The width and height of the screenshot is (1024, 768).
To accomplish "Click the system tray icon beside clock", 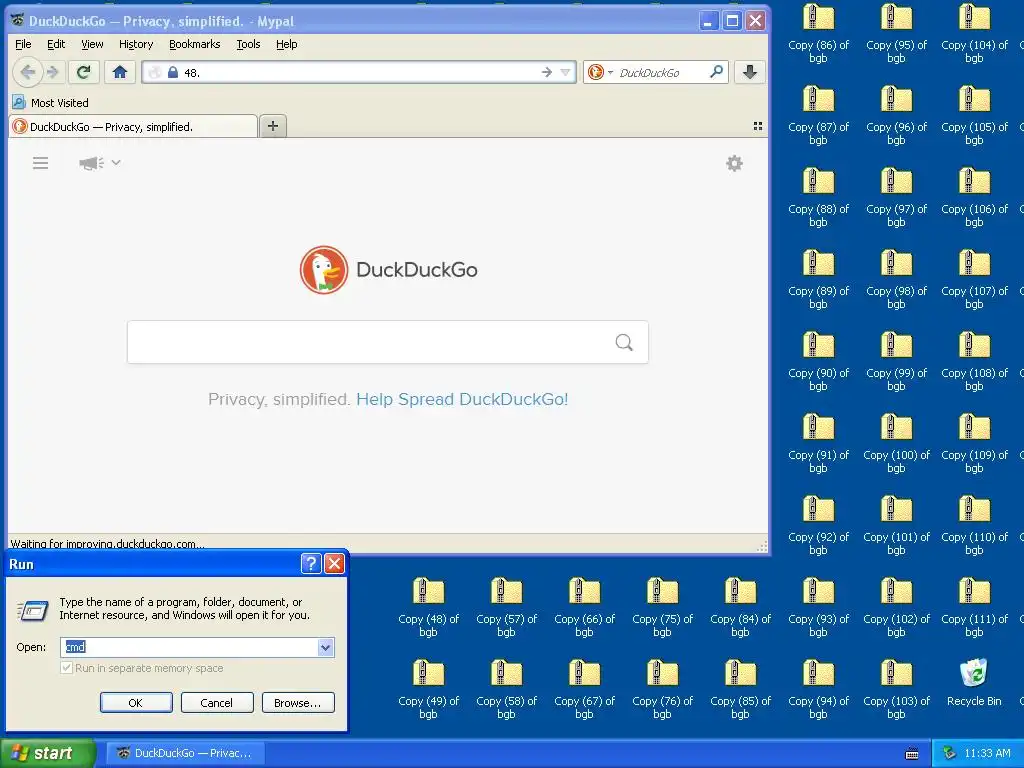I will point(950,753).
